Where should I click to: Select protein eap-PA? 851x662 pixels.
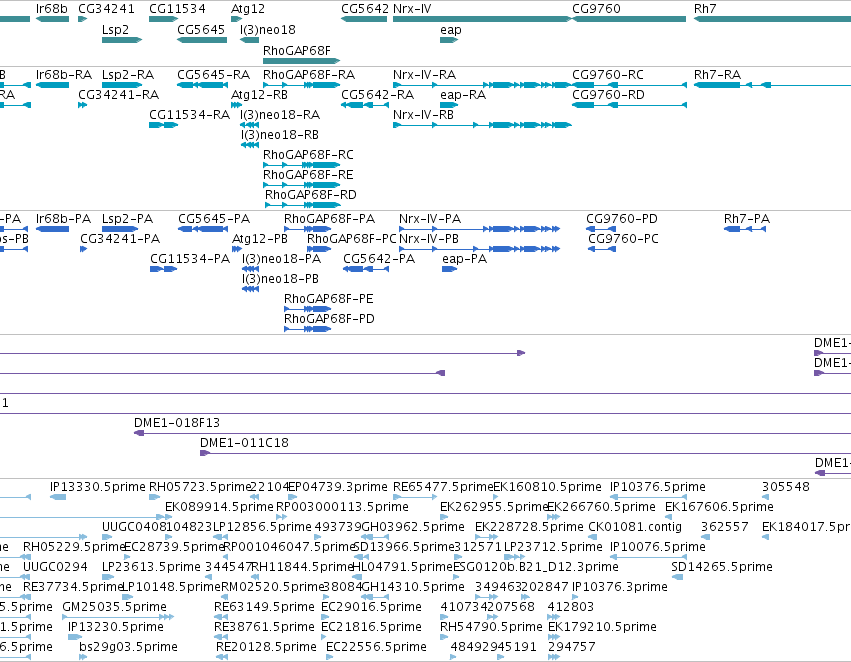465,259
